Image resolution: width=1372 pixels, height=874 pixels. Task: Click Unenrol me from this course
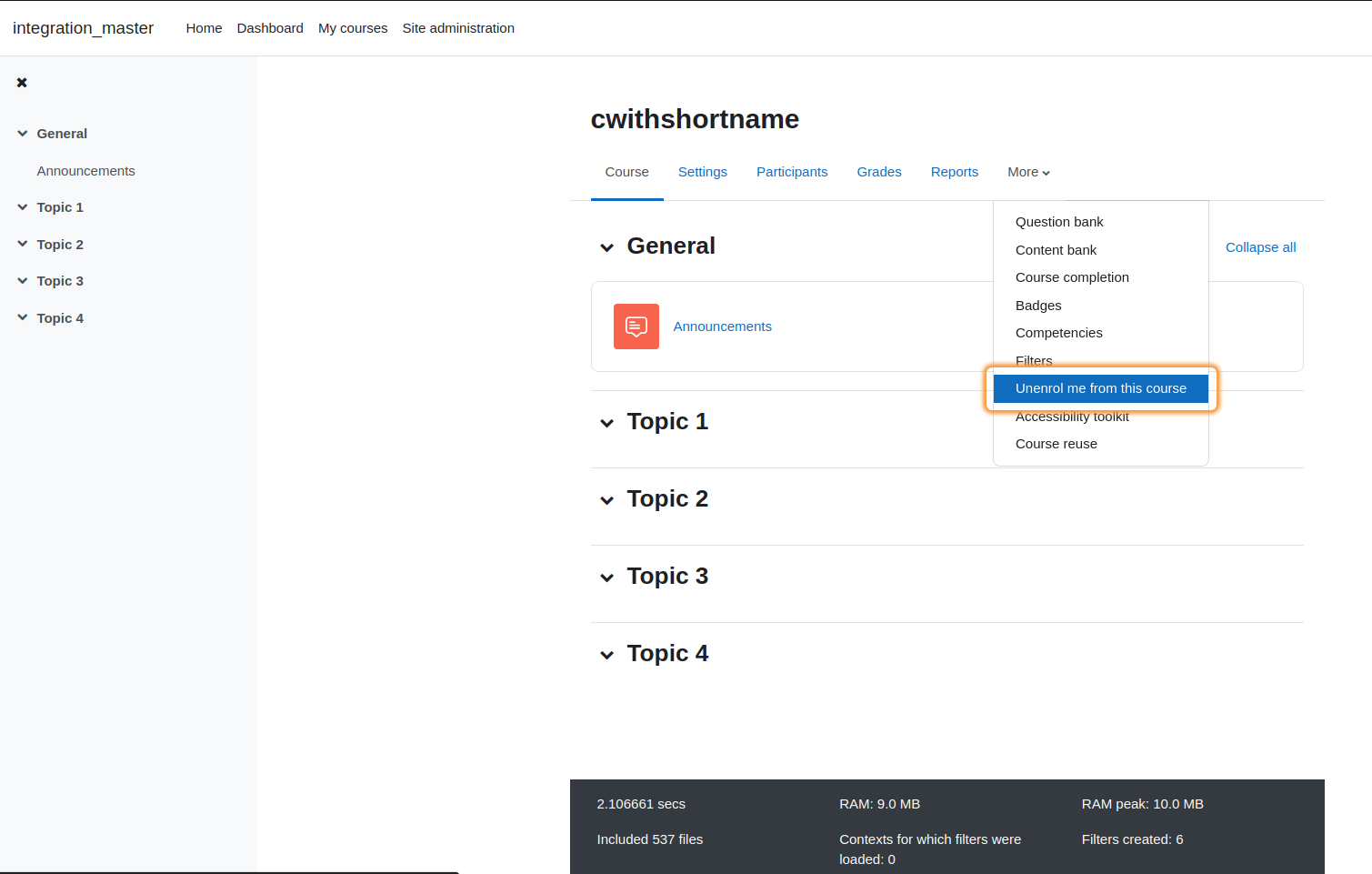[x=1101, y=388]
